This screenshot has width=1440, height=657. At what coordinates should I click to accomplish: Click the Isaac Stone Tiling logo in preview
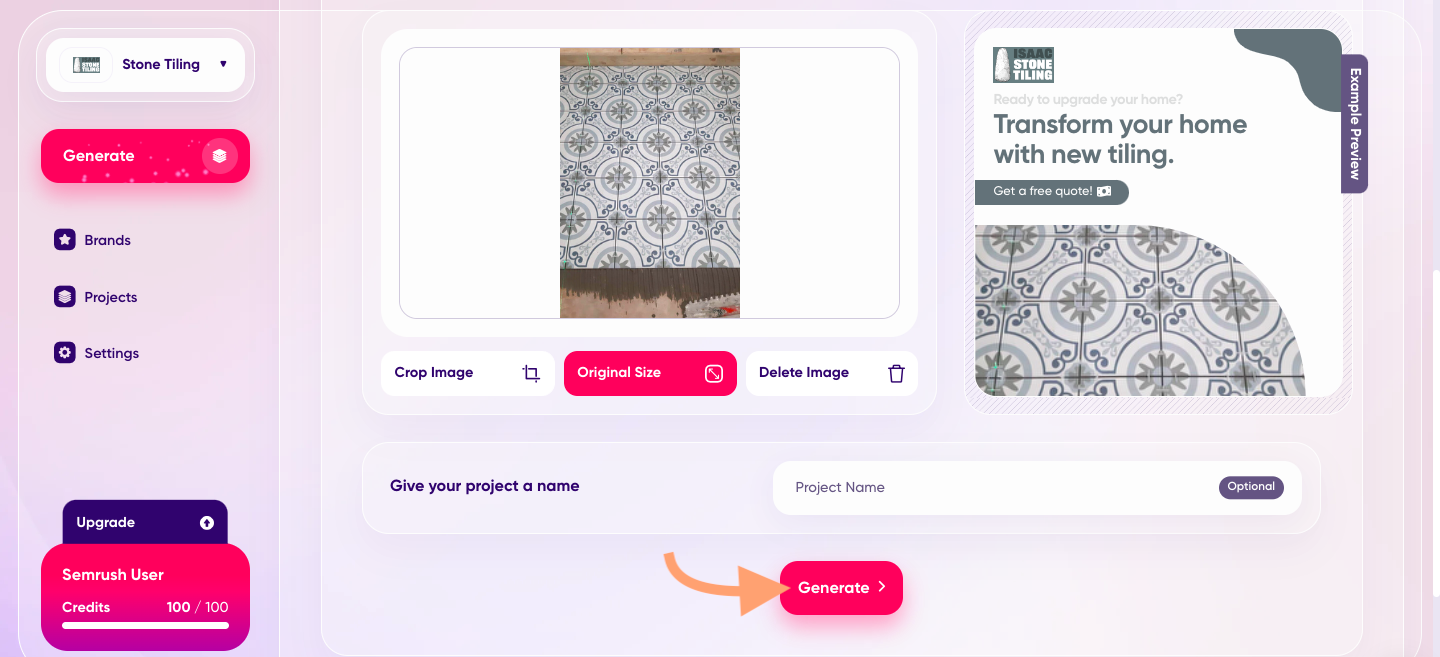tap(1021, 63)
